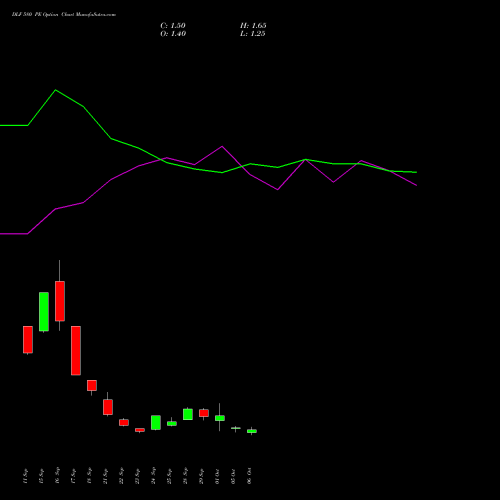Click the "16 Sep" date label

[x=57, y=475]
